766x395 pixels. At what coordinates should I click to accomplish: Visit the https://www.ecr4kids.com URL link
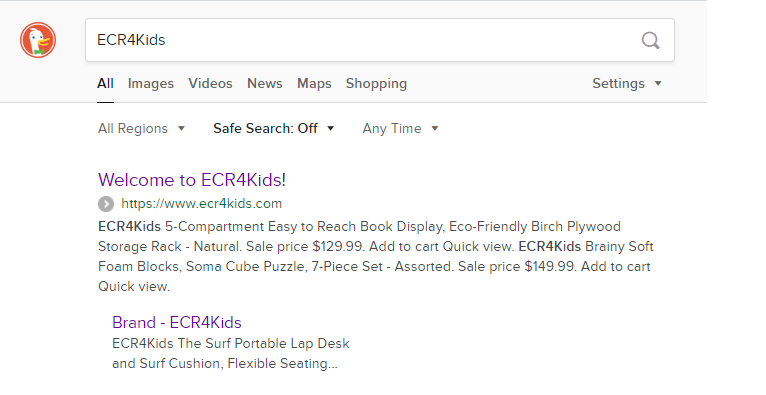202,204
